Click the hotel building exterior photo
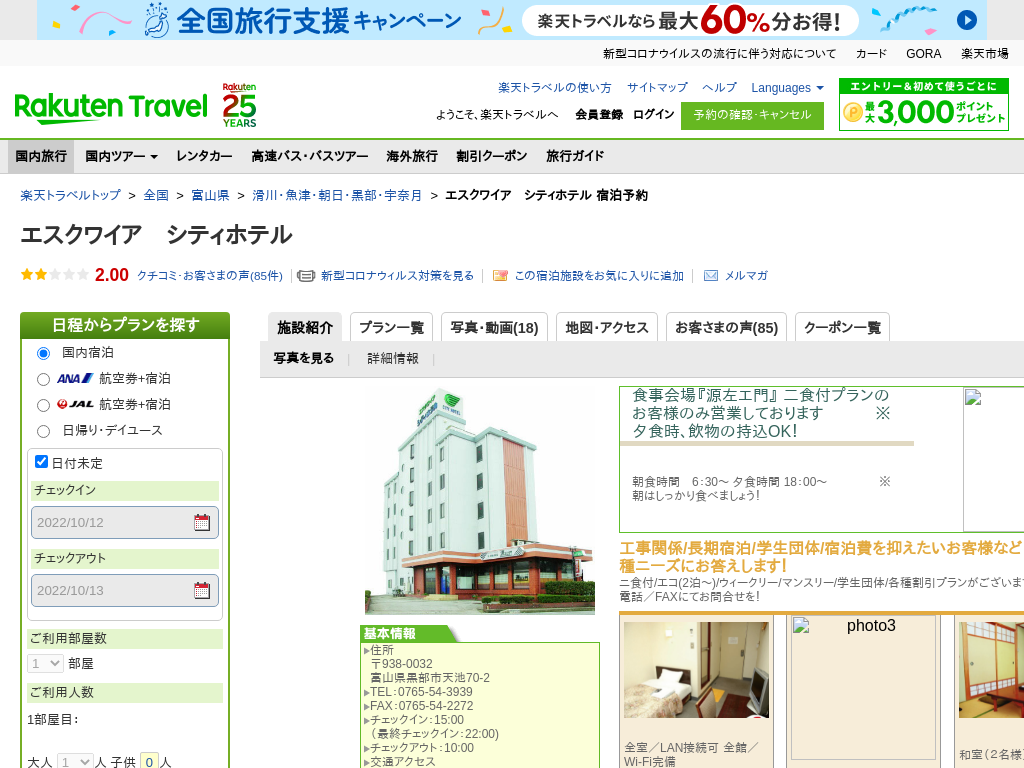The image size is (1024, 768). pos(479,500)
